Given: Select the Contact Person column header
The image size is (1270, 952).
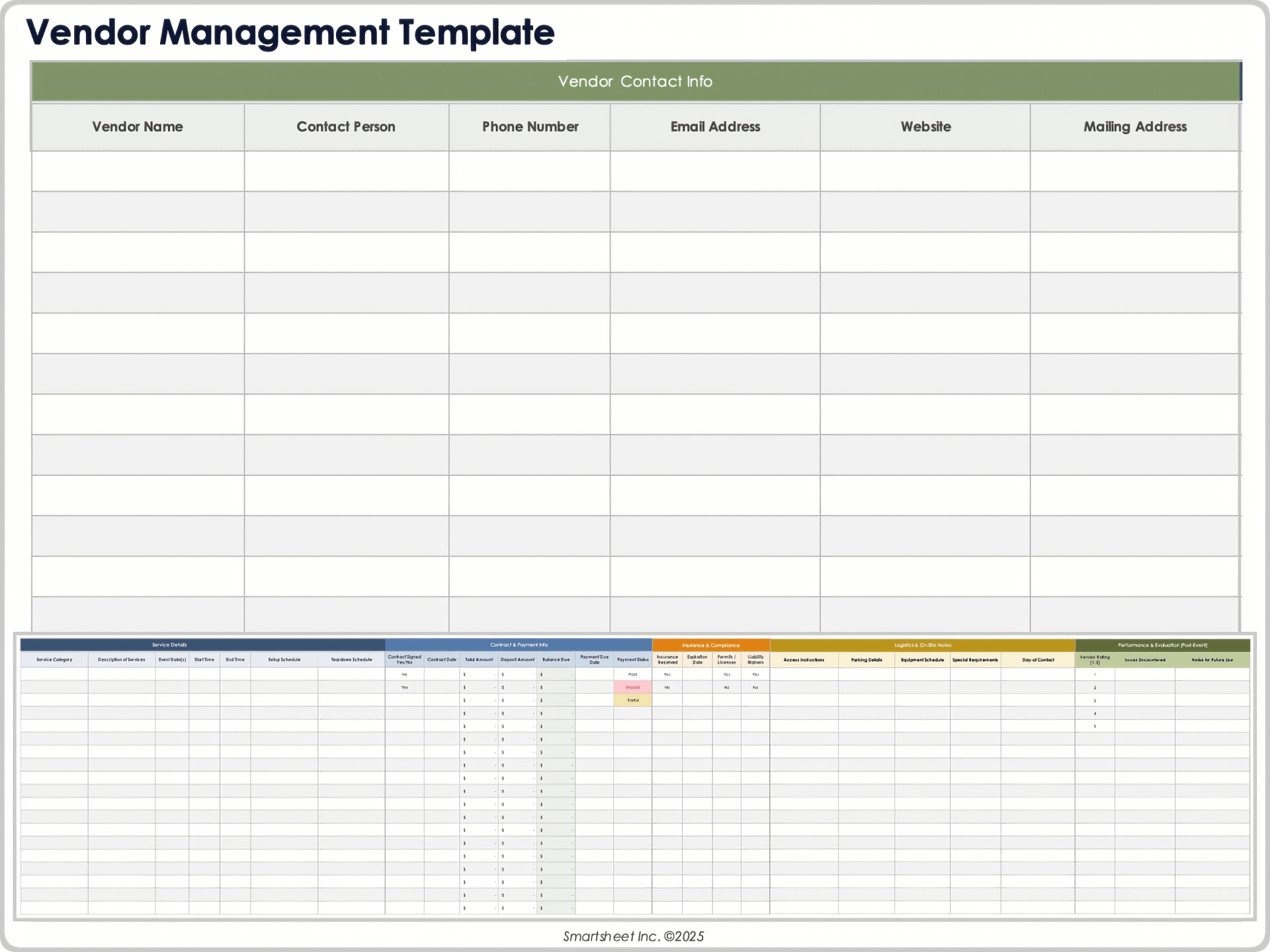Looking at the screenshot, I should [346, 127].
